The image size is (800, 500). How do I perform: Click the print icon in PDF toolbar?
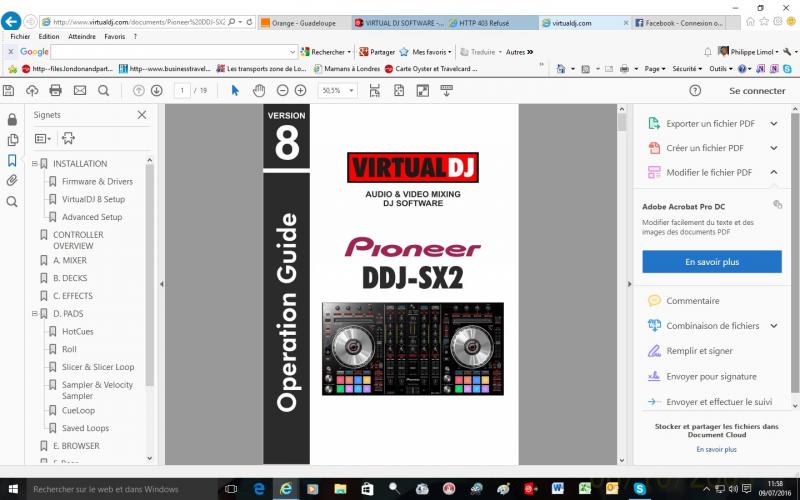[x=55, y=90]
